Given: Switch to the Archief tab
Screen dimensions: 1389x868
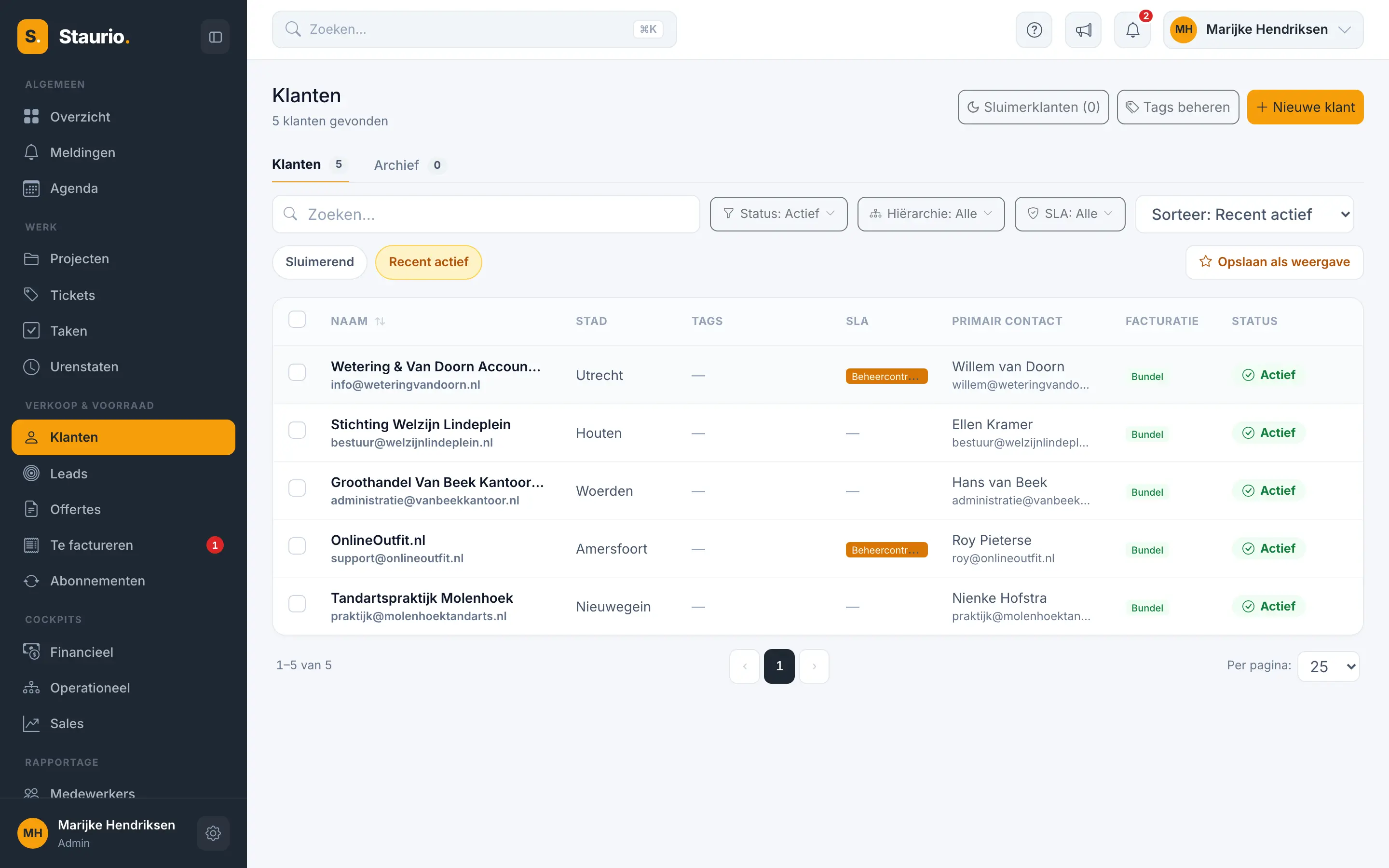Looking at the screenshot, I should click(410, 165).
